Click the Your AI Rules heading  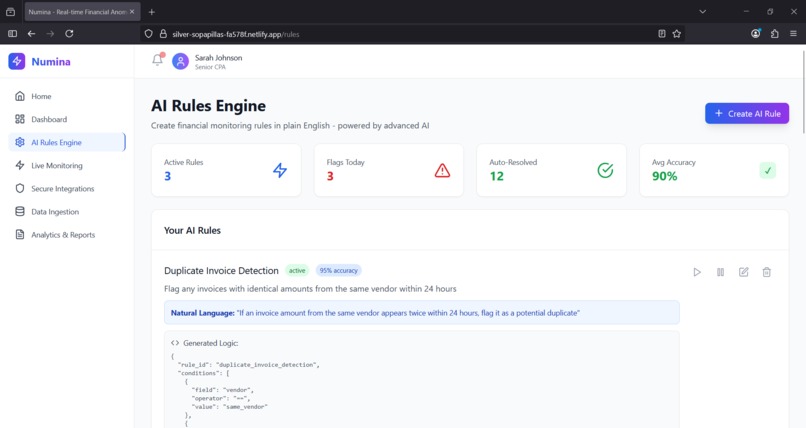(x=192, y=231)
